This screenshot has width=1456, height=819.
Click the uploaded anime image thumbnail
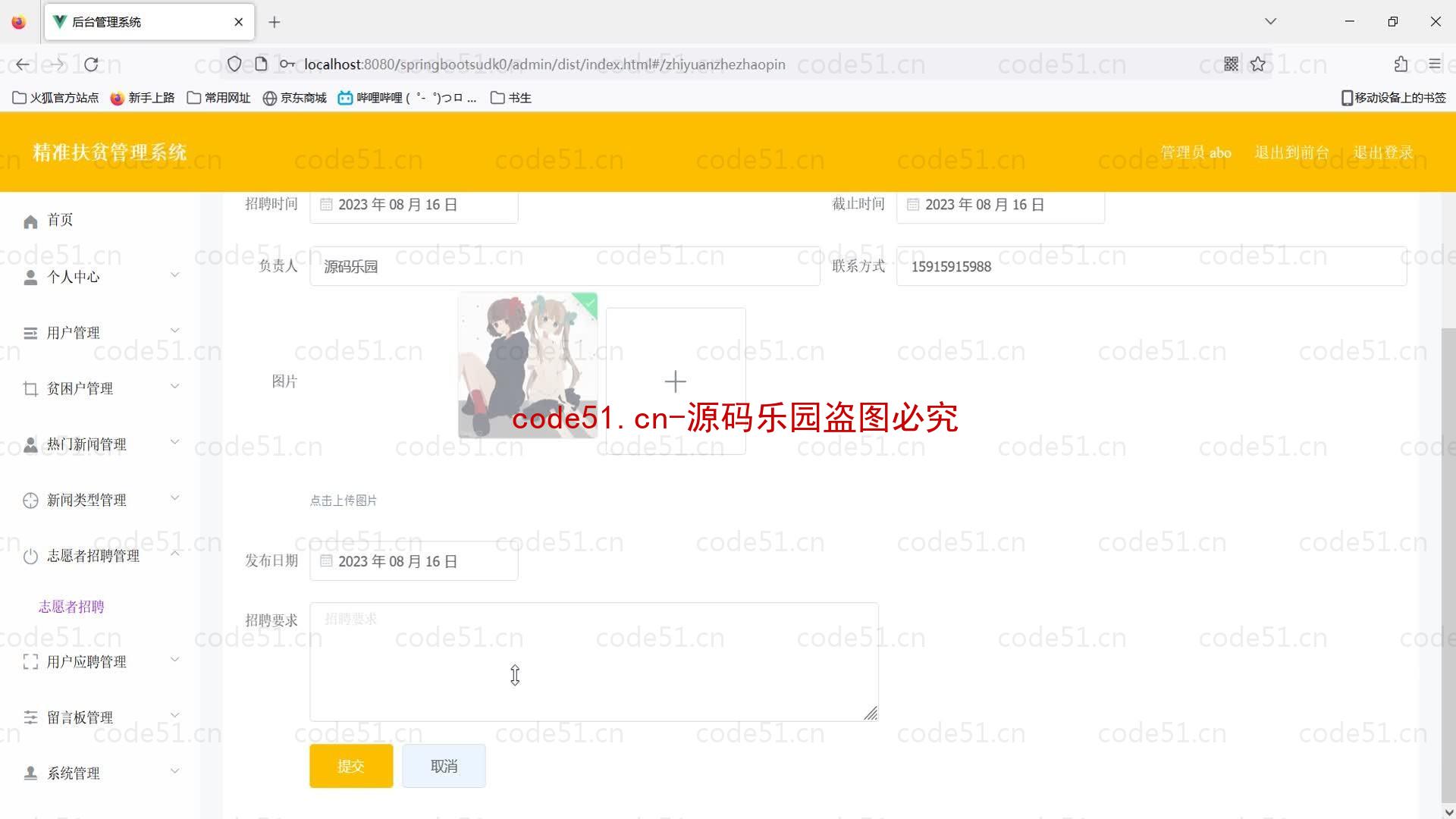point(528,366)
